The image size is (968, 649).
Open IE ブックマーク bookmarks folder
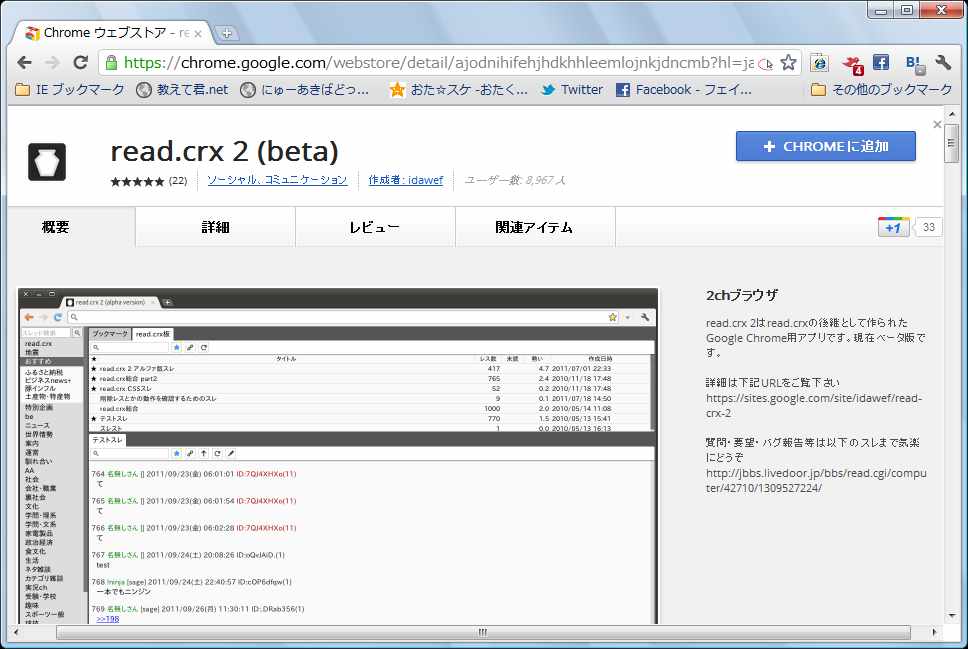[70, 90]
